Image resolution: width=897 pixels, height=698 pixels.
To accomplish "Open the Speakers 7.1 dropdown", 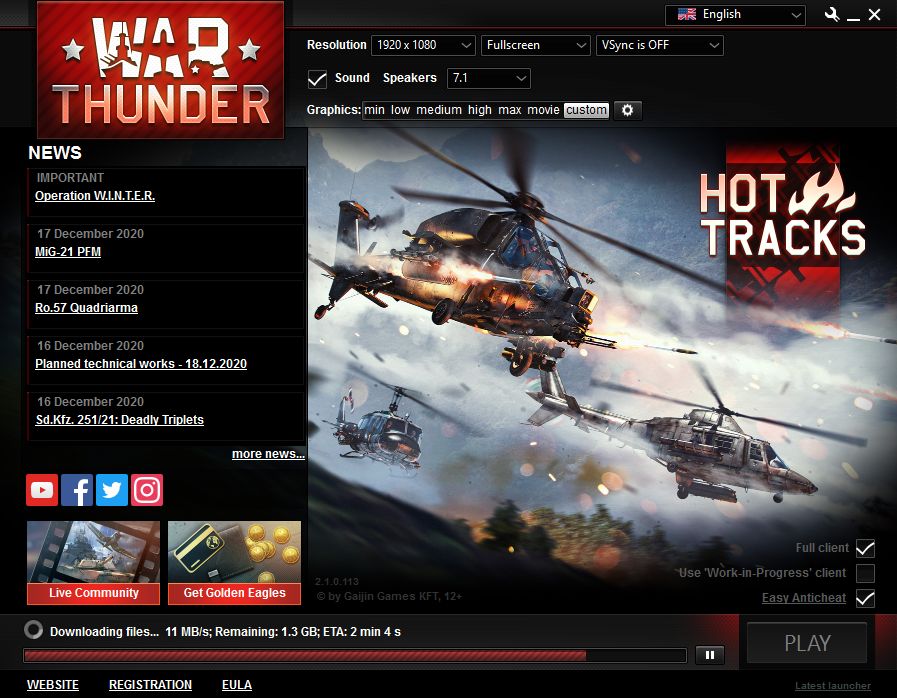I will [x=489, y=78].
